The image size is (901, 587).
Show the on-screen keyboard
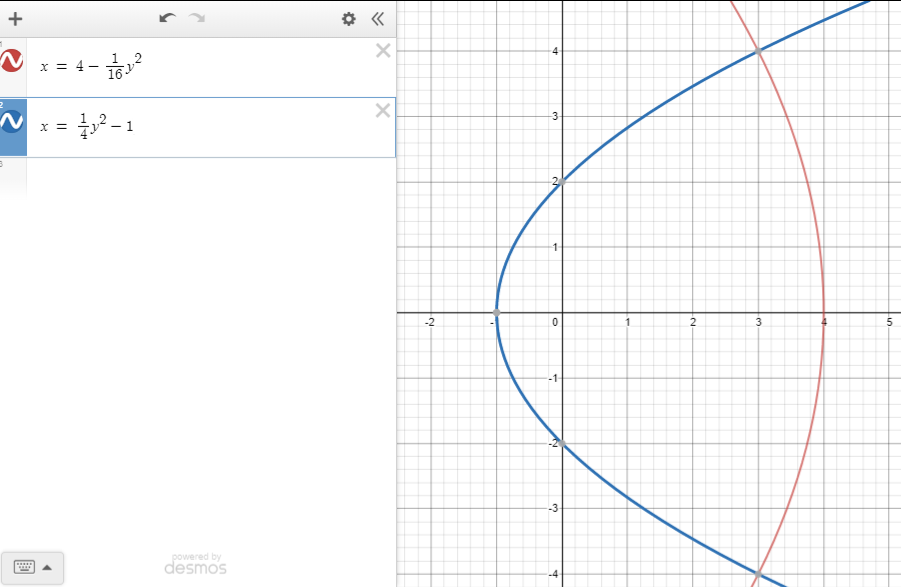[32, 567]
